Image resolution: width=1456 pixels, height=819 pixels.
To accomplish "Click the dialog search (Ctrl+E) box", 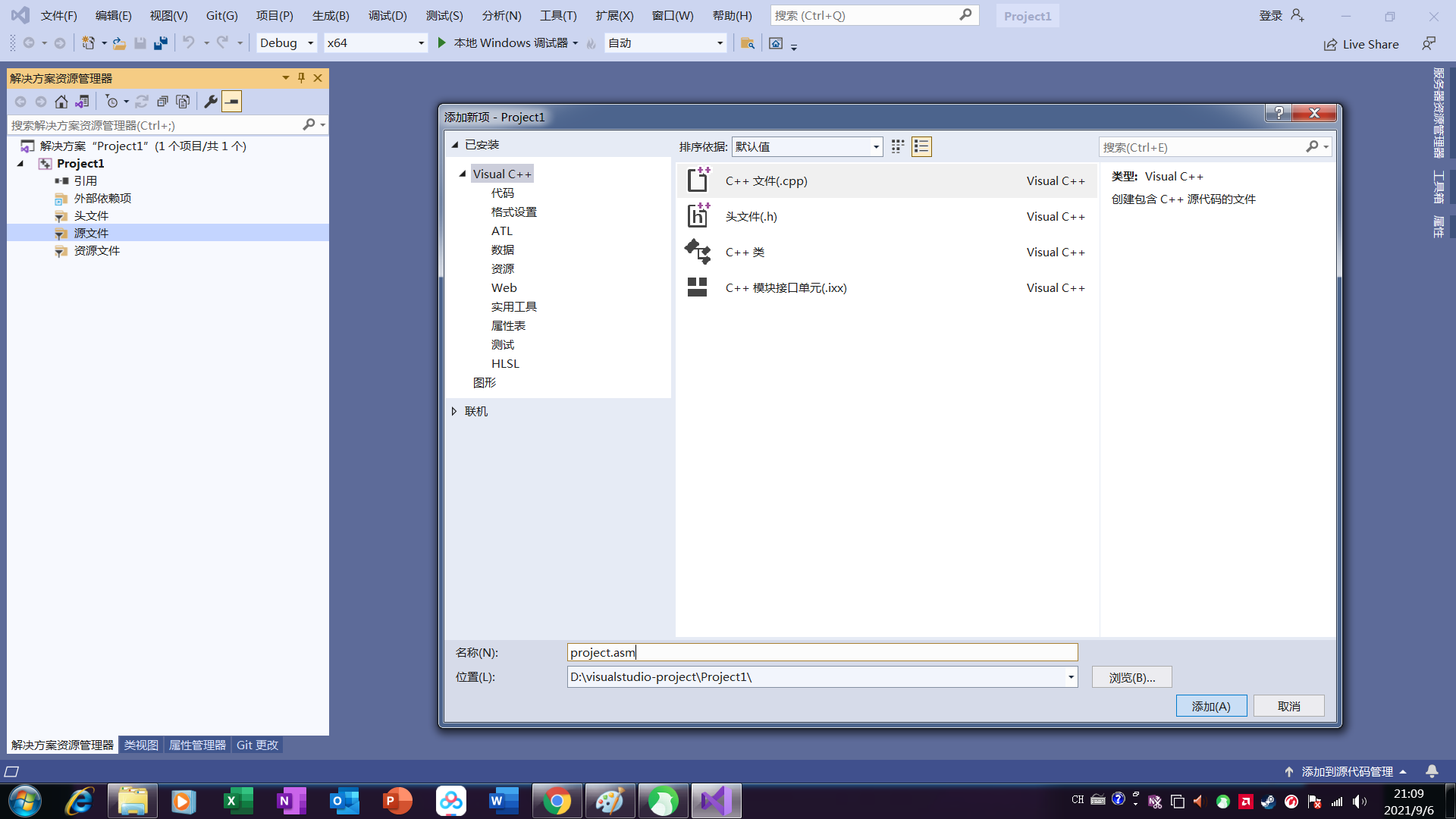I will coord(1204,147).
